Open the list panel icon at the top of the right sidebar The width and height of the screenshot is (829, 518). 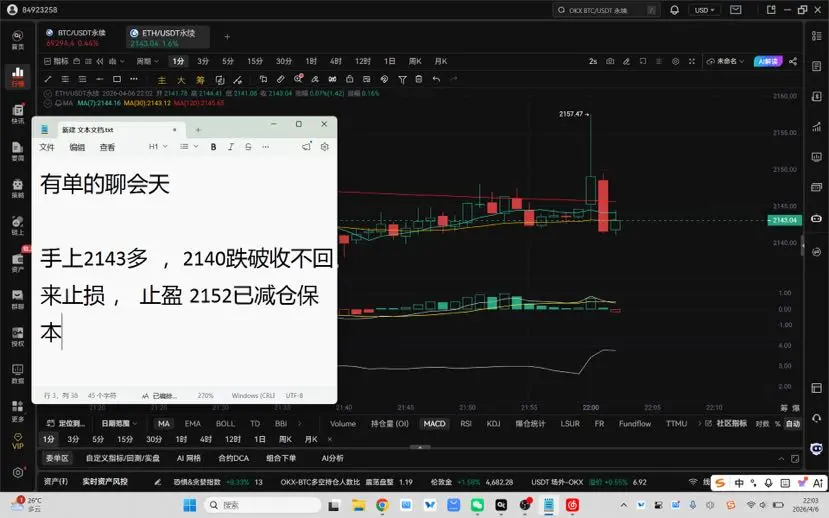(816, 35)
